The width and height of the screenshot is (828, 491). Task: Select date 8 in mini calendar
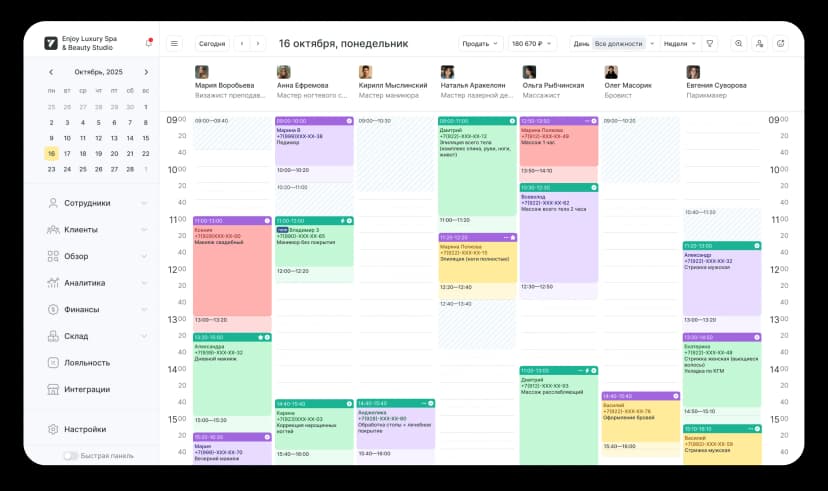pos(146,122)
